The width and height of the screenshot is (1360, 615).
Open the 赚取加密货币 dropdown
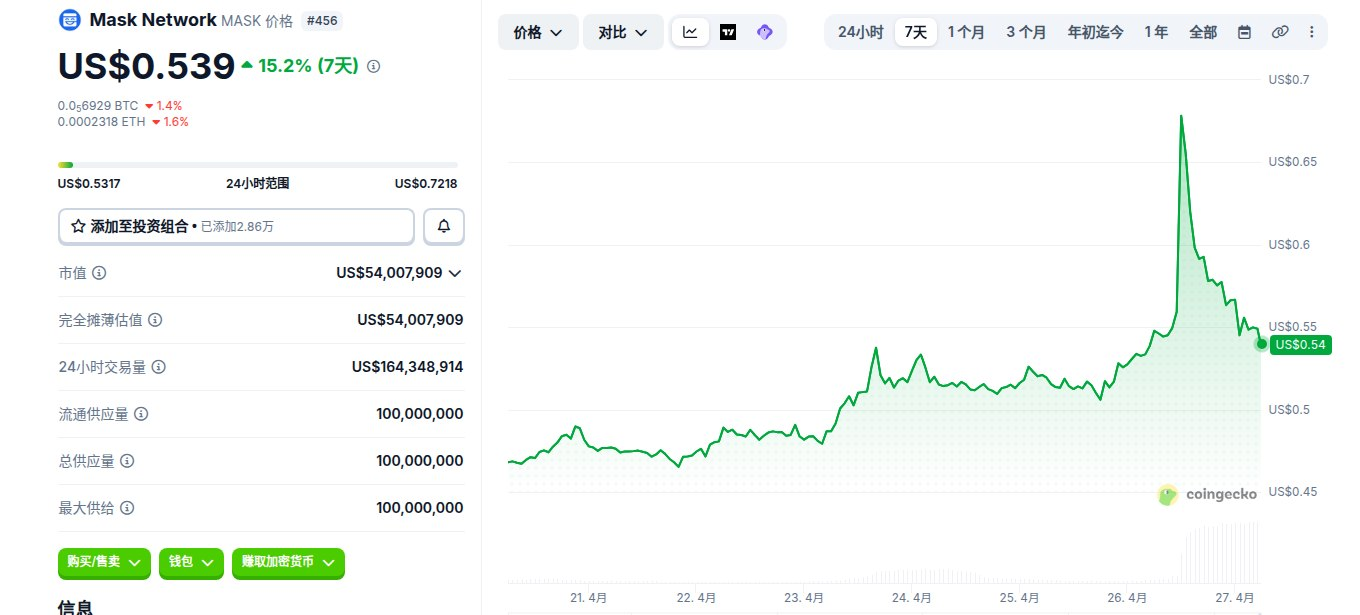(x=288, y=562)
